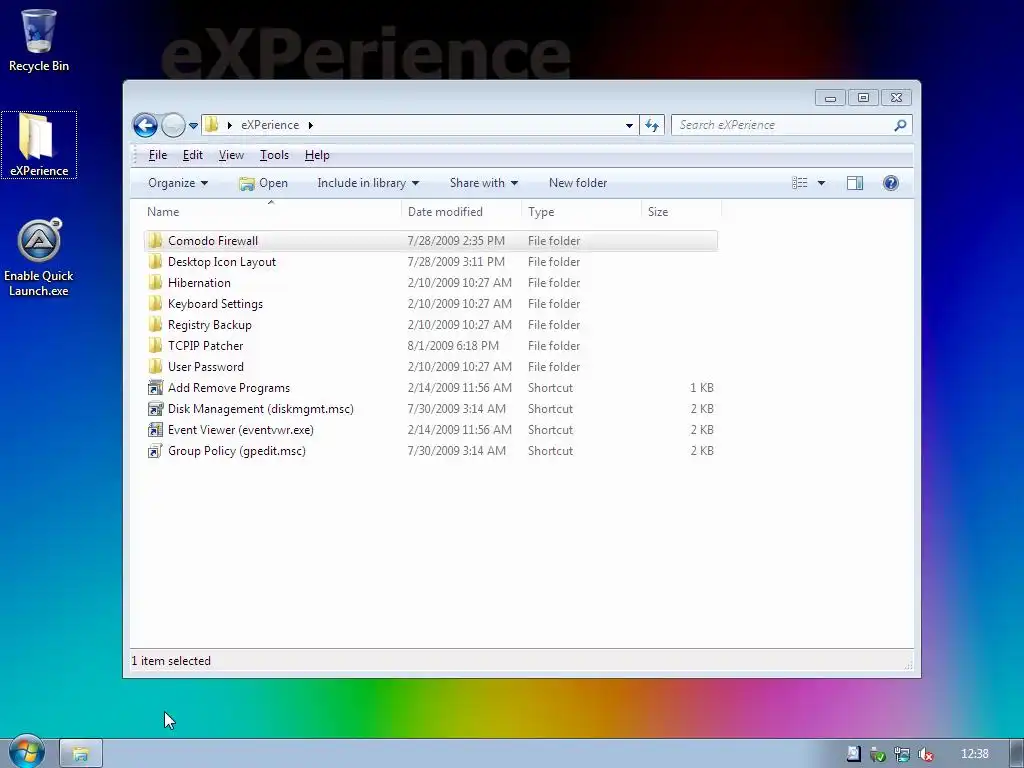The image size is (1024, 768).
Task: Click the Hibernation folder name
Action: 199,283
